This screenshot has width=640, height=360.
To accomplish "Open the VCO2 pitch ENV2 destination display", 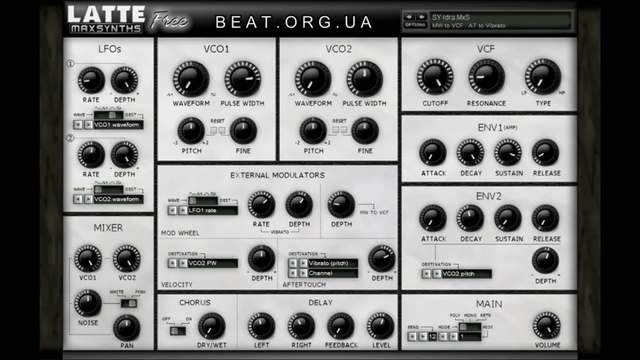I will [467, 274].
